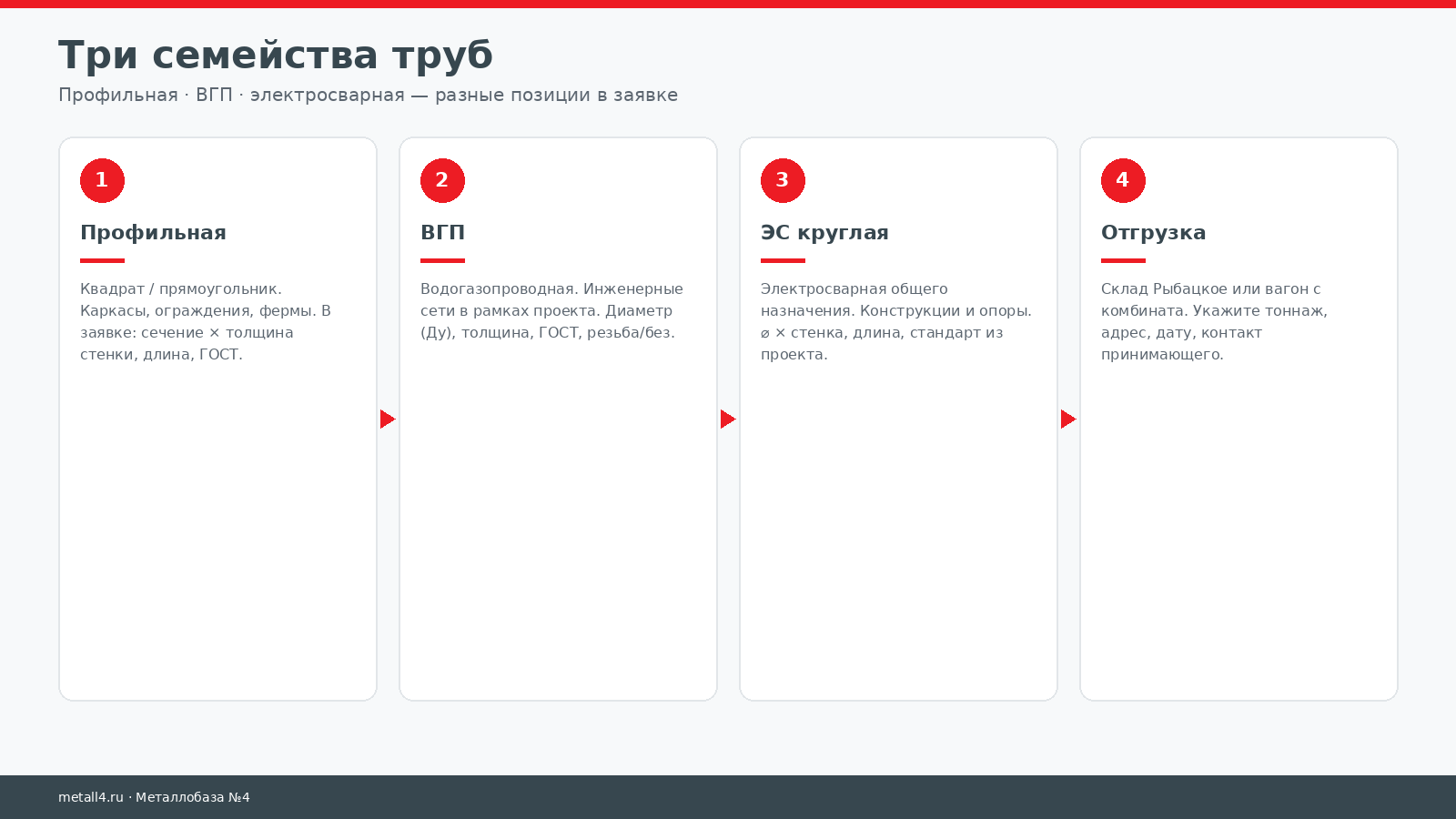The image size is (1456, 819).
Task: Select the number 4 badge above Отгрузка
Action: point(1123,180)
